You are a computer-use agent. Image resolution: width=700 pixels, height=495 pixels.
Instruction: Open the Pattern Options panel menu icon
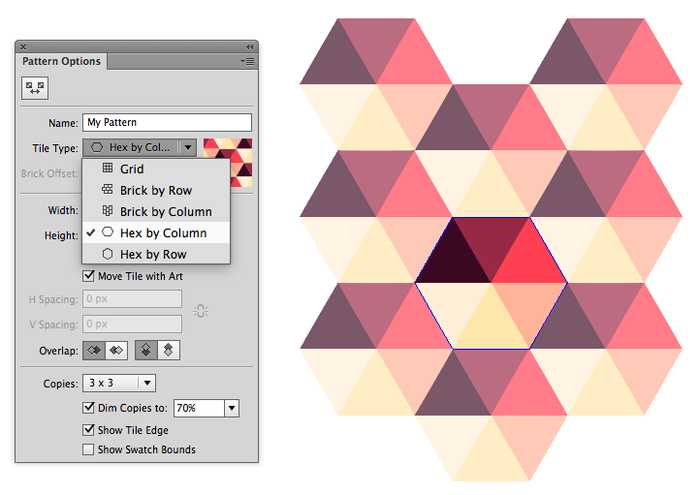pyautogui.click(x=248, y=62)
